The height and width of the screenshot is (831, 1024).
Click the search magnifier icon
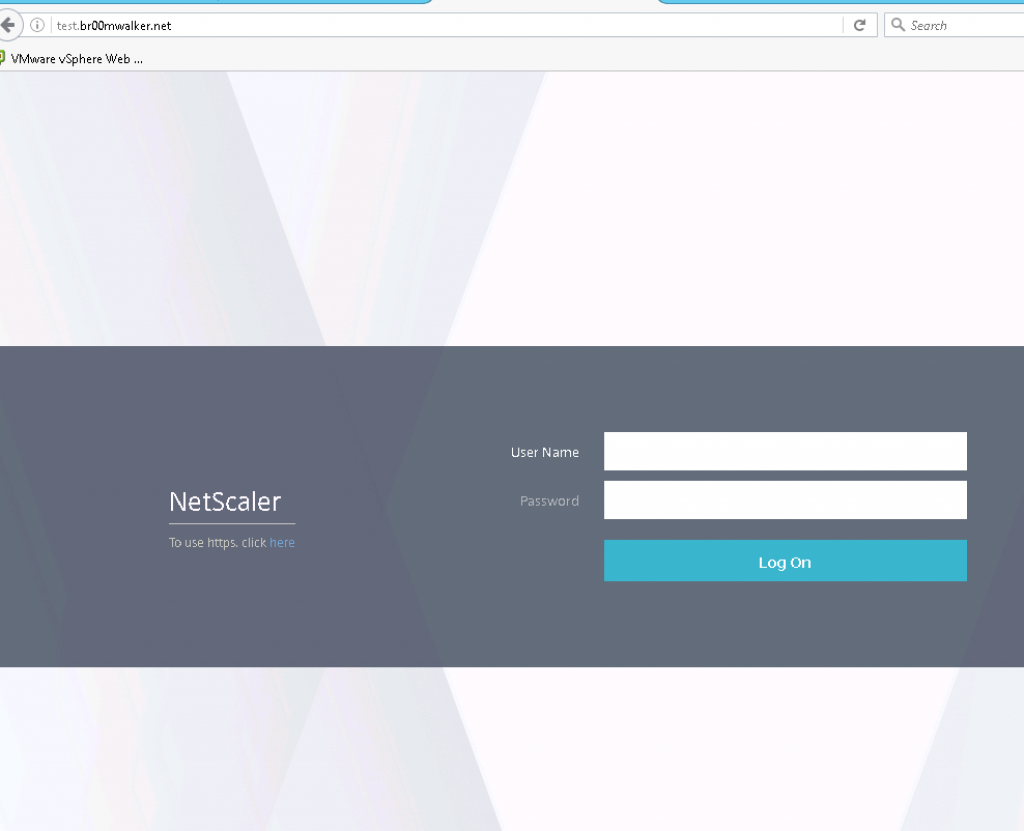898,25
